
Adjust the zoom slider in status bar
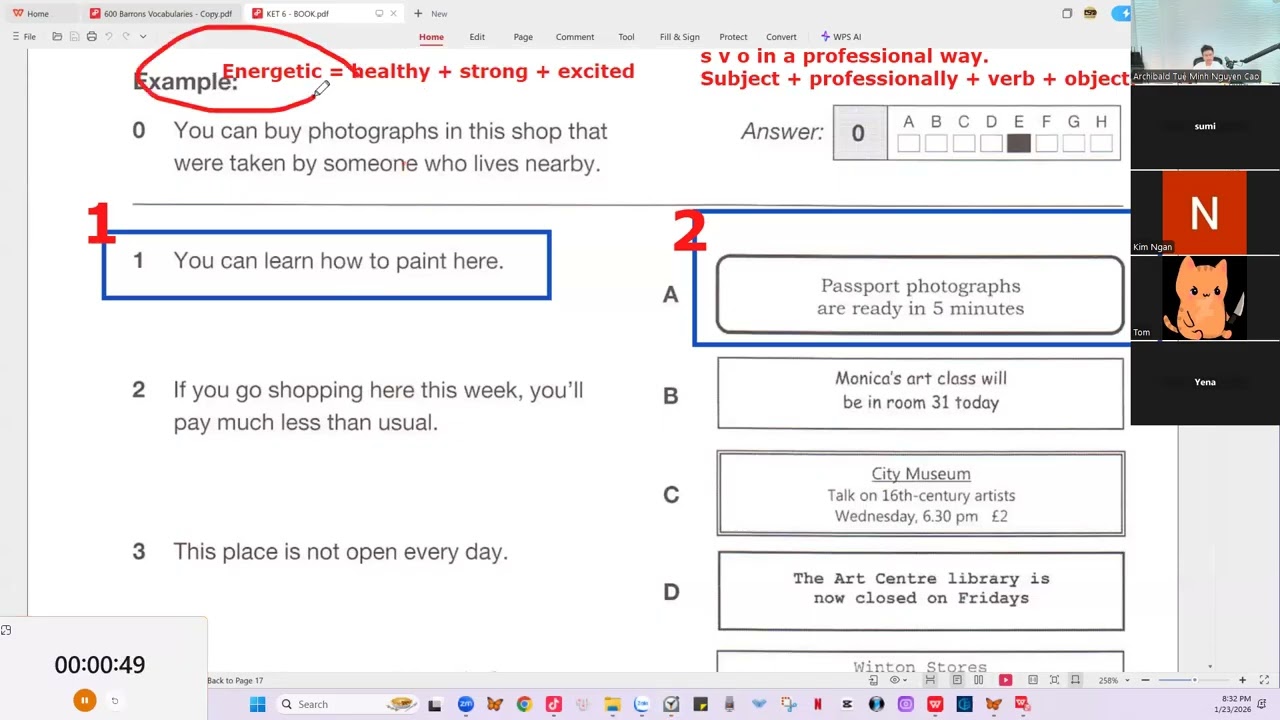[x=1194, y=680]
